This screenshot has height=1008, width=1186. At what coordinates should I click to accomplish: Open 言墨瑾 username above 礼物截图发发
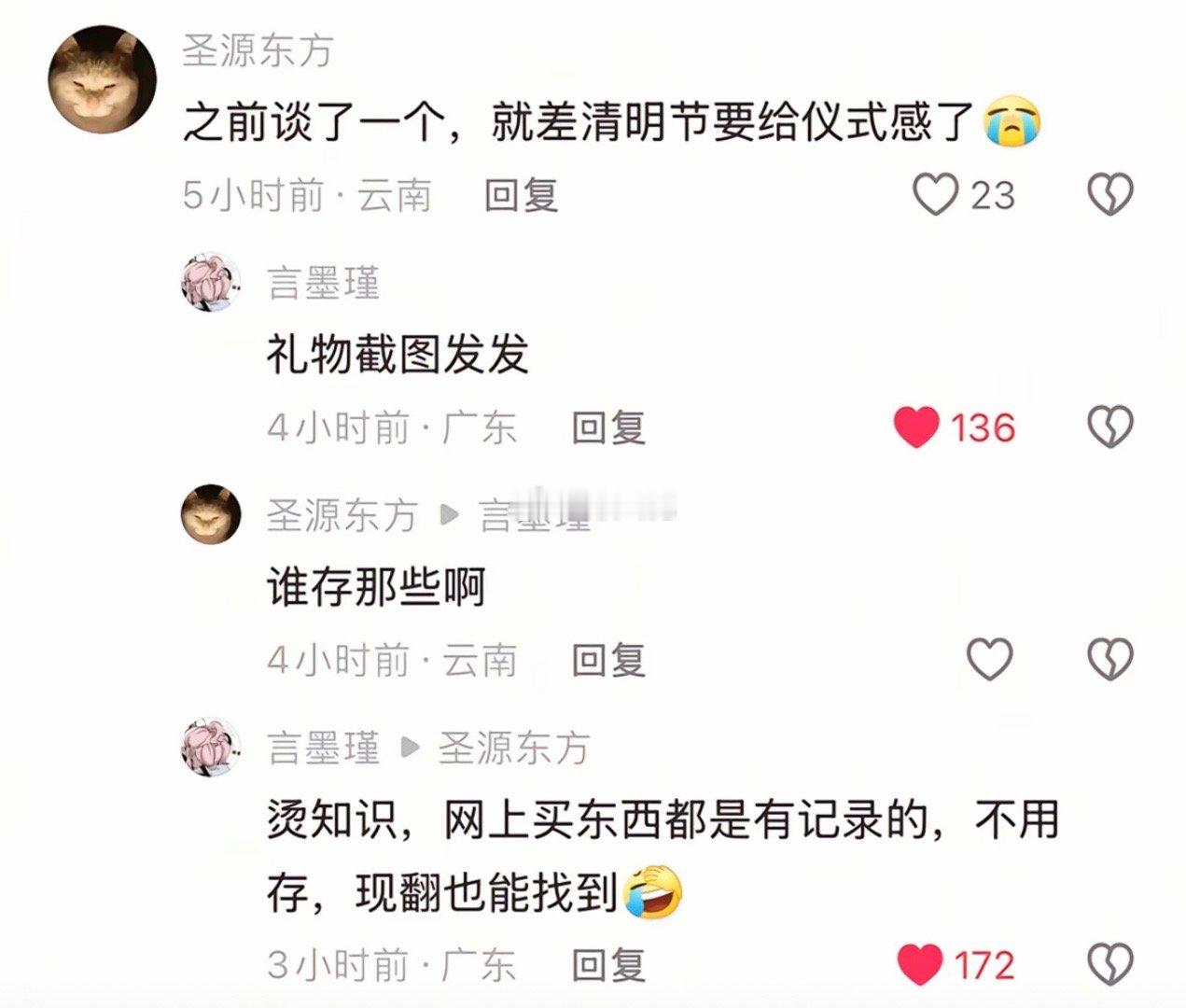pos(324,283)
